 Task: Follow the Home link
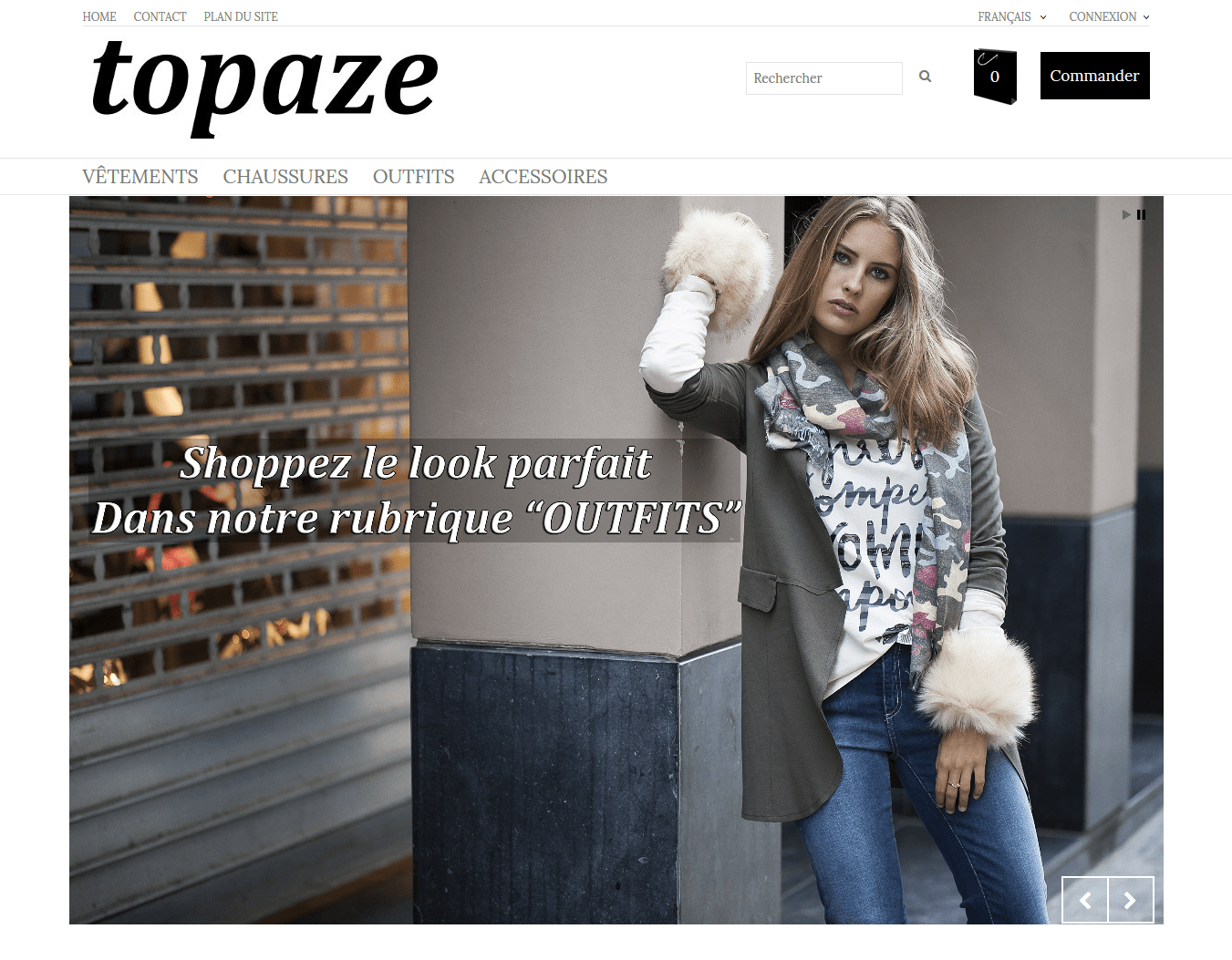(x=99, y=16)
